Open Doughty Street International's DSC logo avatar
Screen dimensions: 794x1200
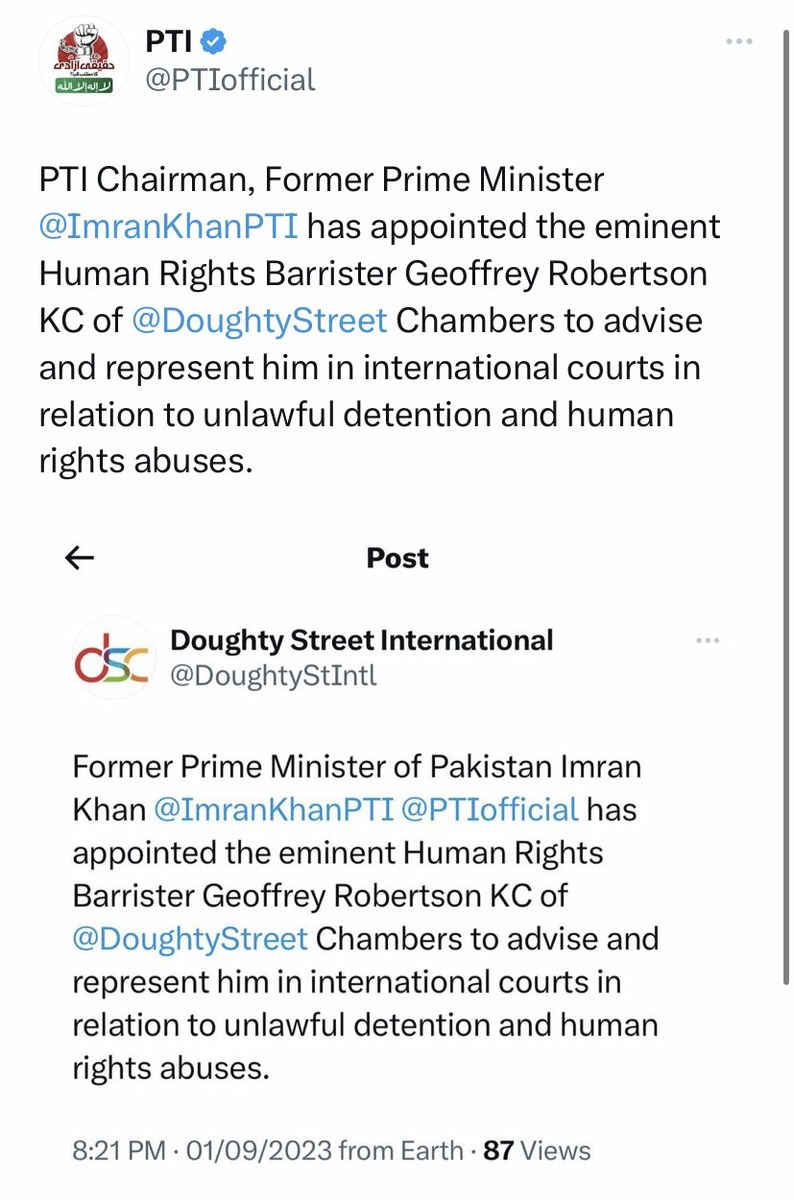[111, 658]
